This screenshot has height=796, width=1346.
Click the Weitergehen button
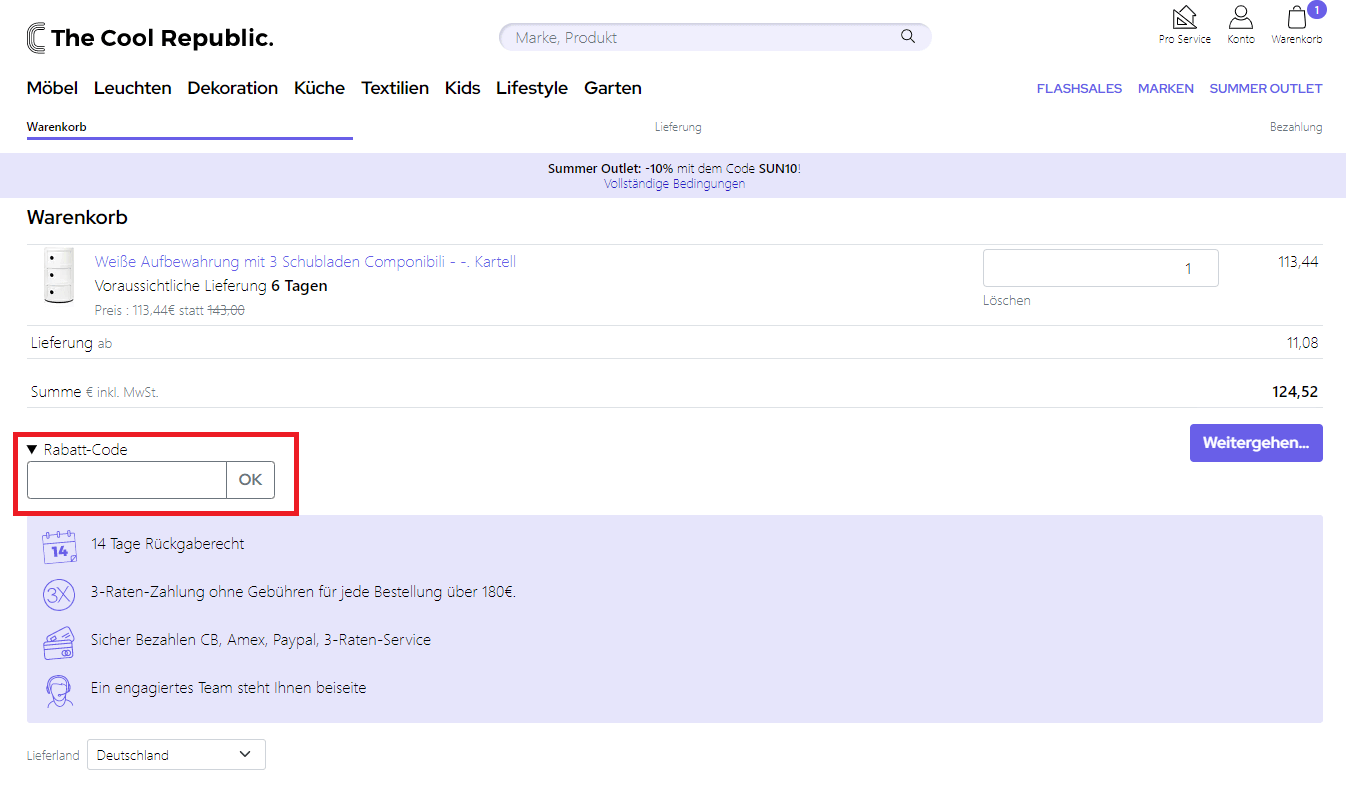[x=1256, y=443]
